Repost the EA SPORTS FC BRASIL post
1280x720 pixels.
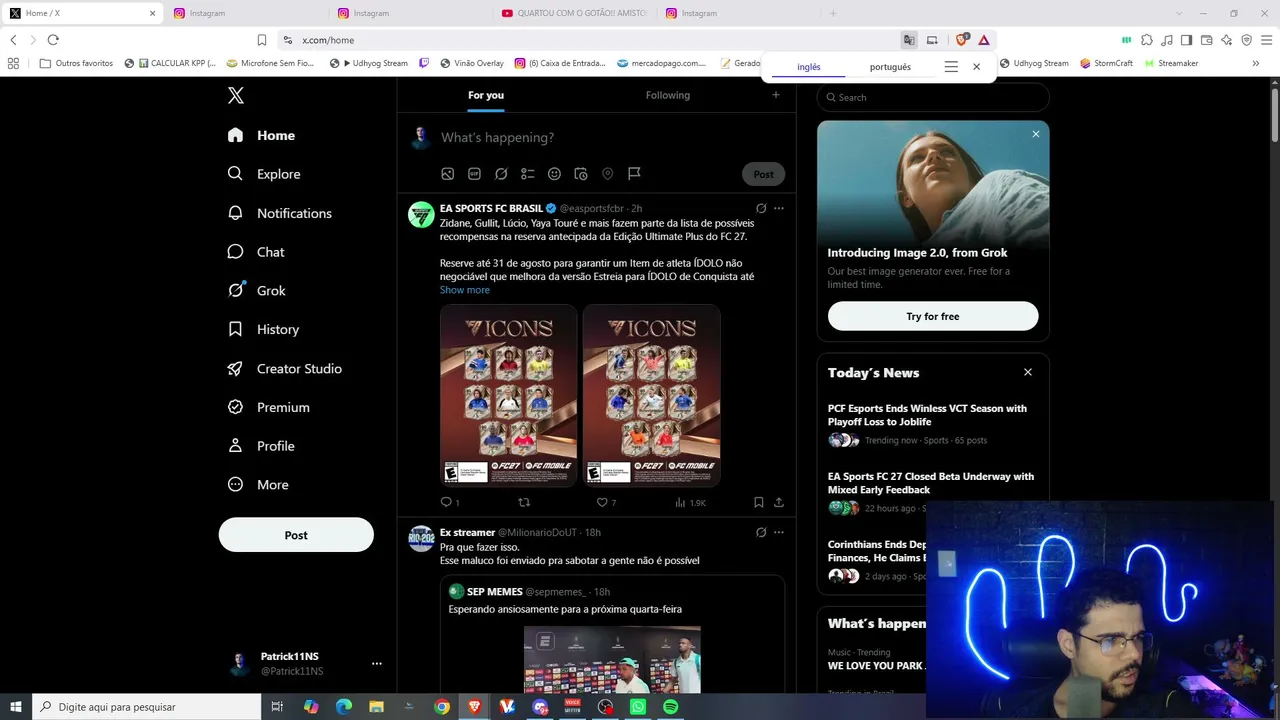point(524,502)
